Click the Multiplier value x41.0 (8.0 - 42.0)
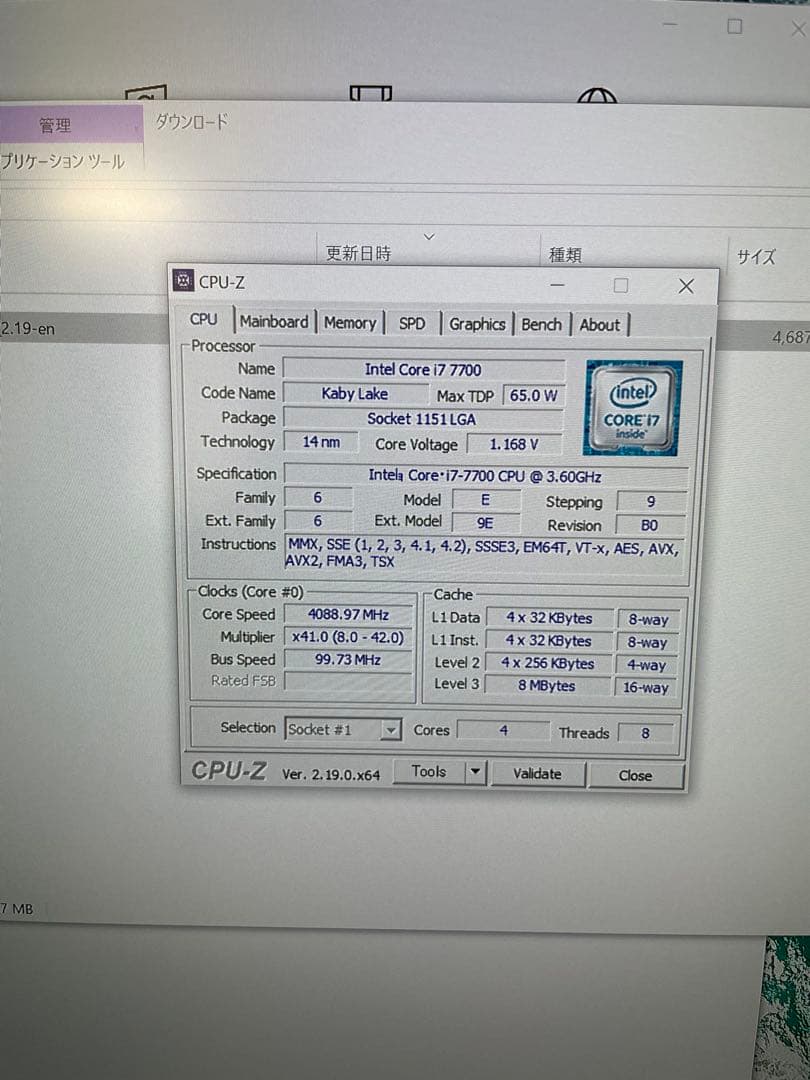This screenshot has height=1080, width=810. (348, 637)
